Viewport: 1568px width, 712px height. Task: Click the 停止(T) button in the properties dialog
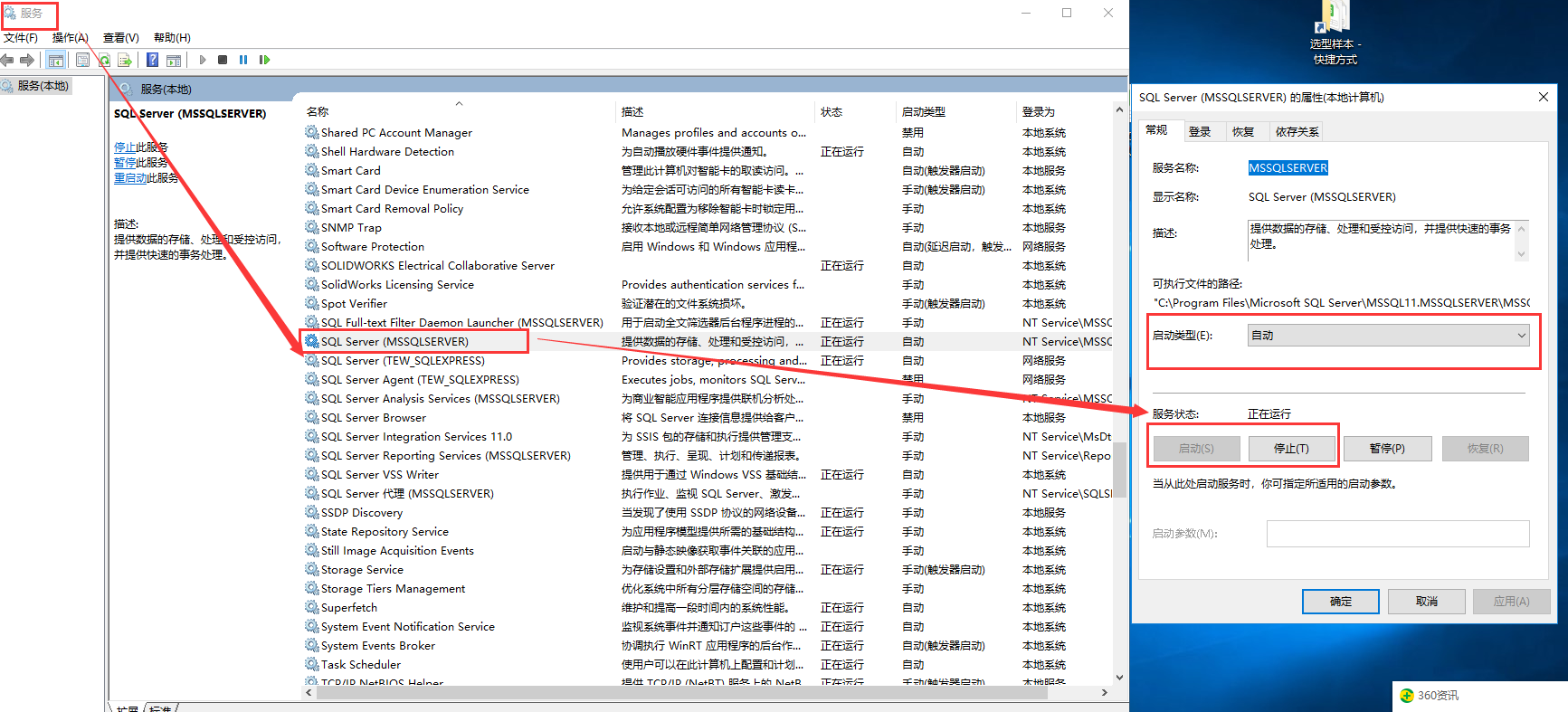1291,449
